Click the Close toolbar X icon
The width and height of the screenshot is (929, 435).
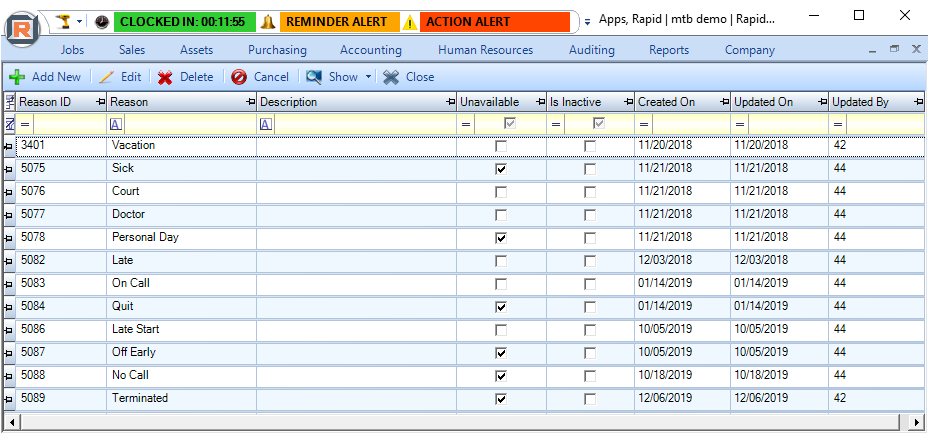coord(391,77)
